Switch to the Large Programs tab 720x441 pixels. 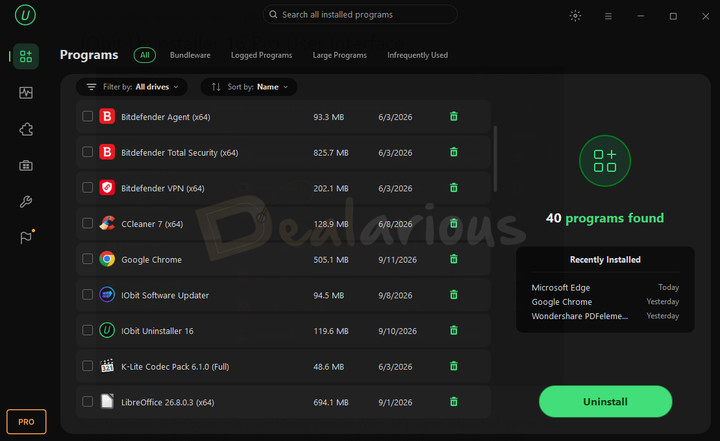(x=340, y=55)
